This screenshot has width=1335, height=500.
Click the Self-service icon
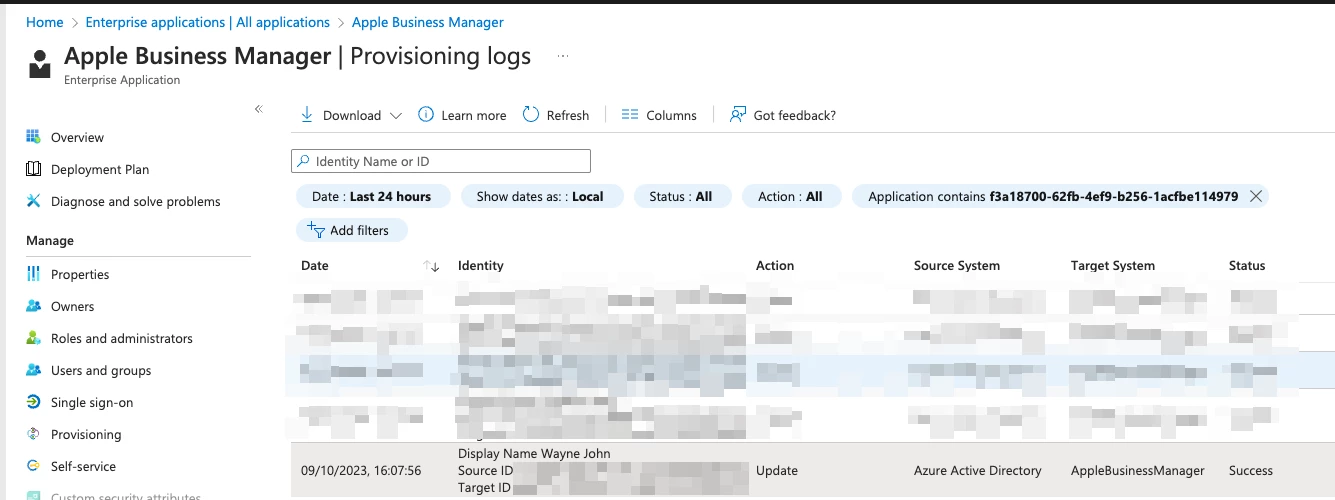point(33,466)
